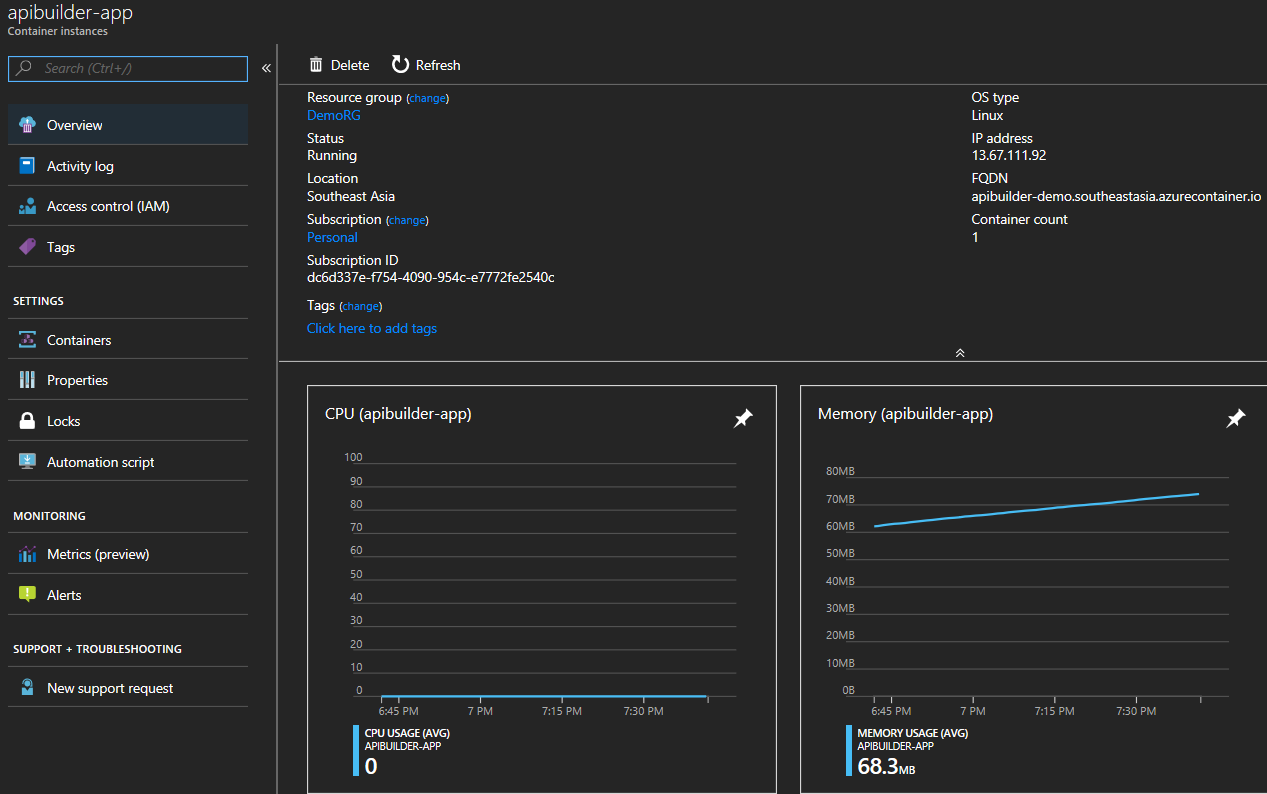1267x794 pixels.
Task: Click the Running status value
Action: 332,155
